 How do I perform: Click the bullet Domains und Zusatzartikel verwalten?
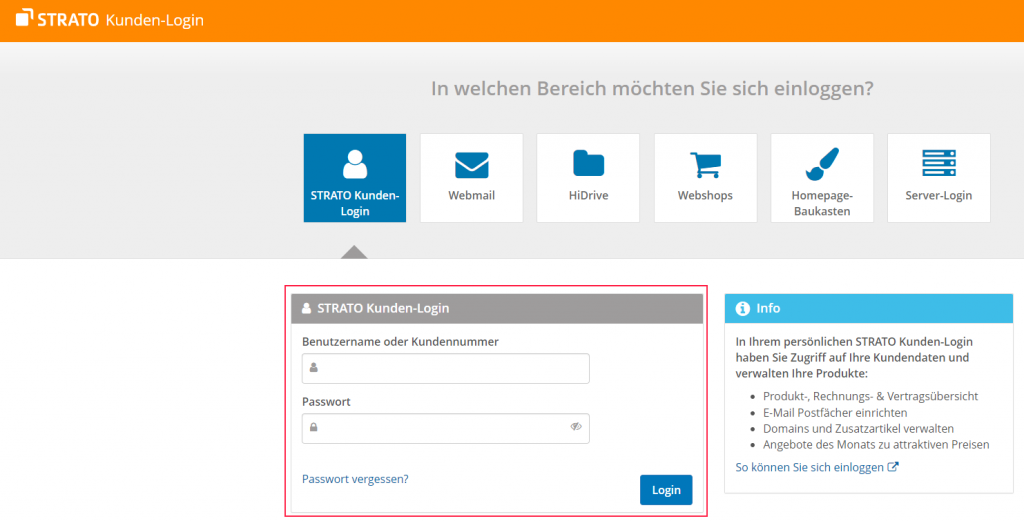coord(859,428)
